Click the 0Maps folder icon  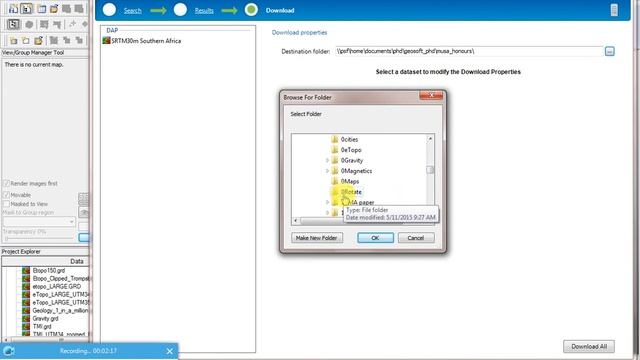[x=335, y=182]
